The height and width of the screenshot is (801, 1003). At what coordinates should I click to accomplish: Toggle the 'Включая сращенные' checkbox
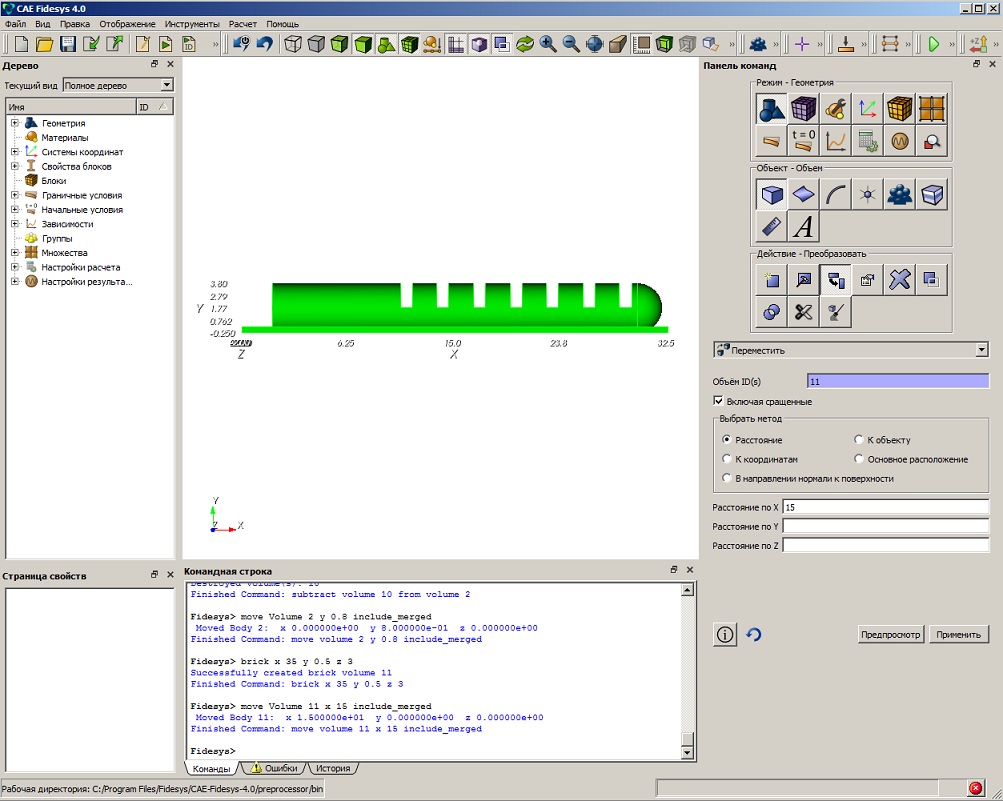click(718, 401)
